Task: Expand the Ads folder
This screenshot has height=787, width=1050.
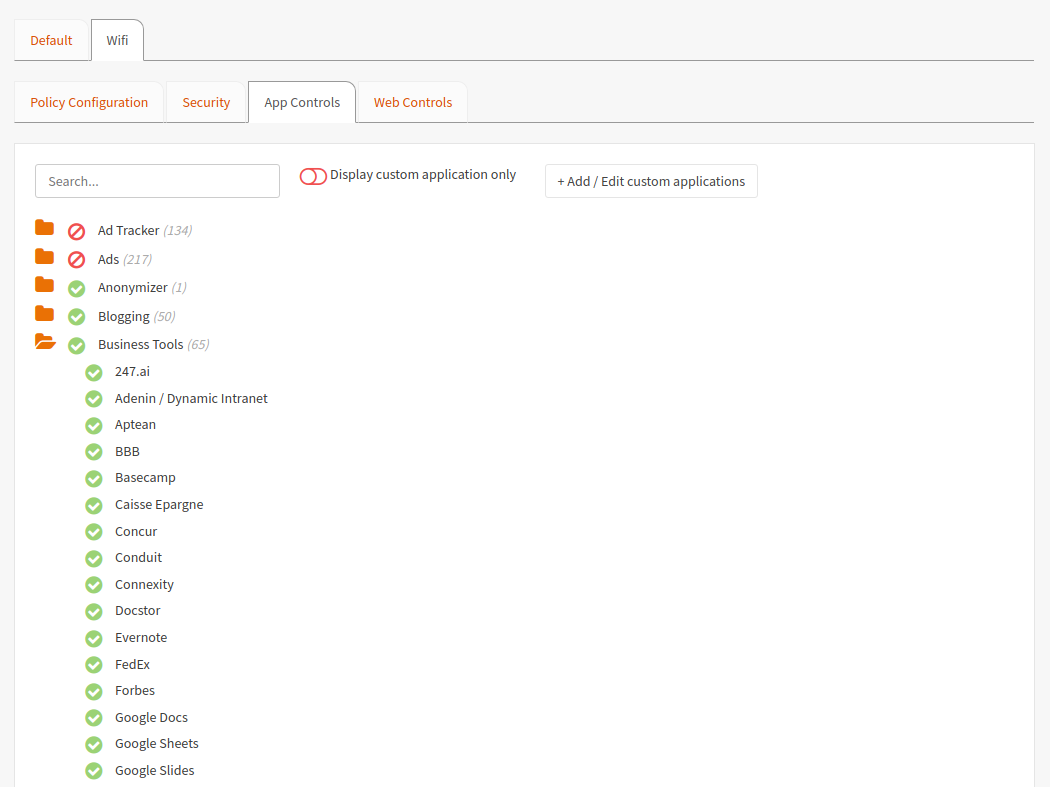Action: point(44,256)
